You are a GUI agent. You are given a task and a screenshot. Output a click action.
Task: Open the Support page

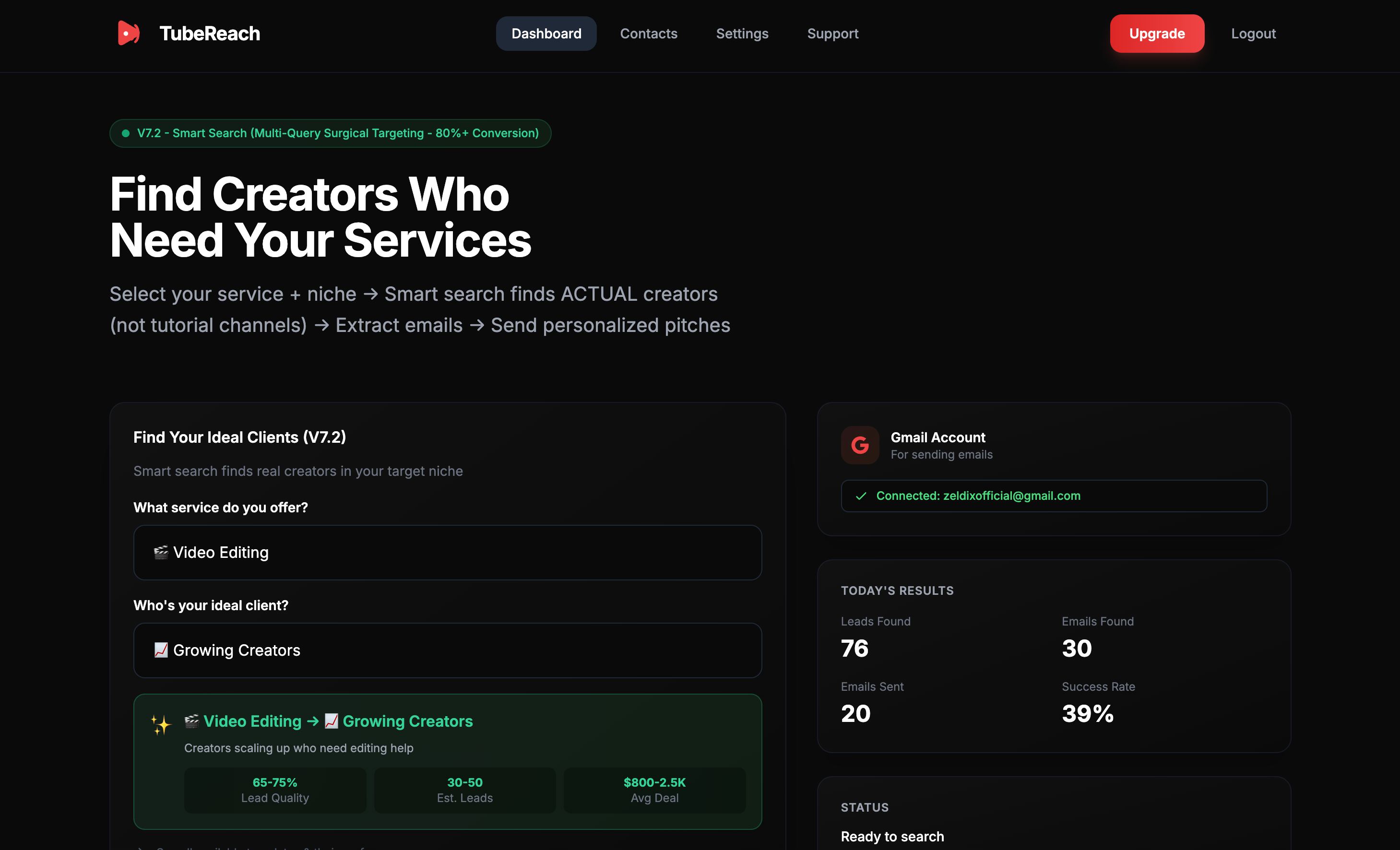pyautogui.click(x=832, y=34)
